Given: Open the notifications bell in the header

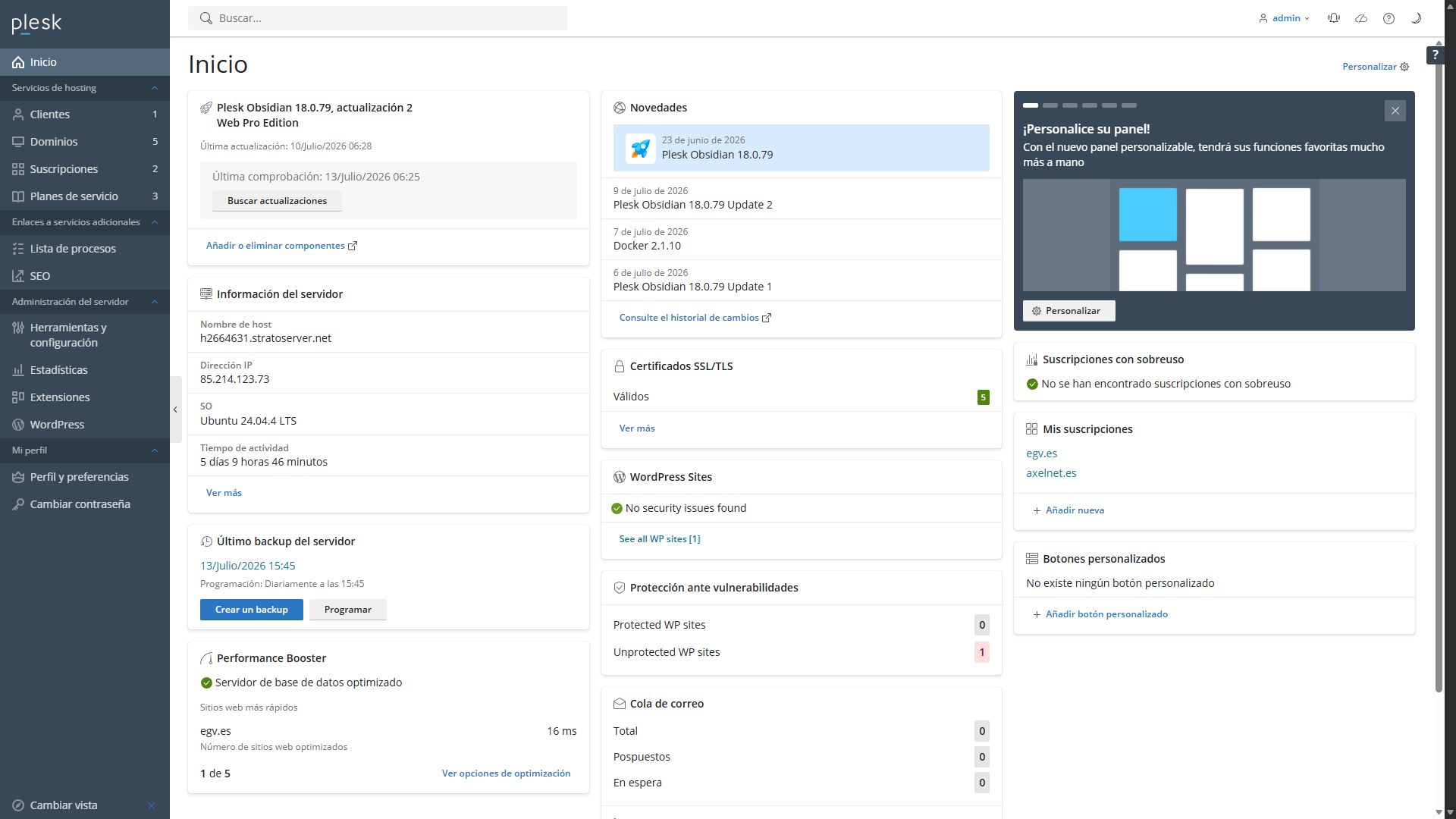Looking at the screenshot, I should (1334, 18).
